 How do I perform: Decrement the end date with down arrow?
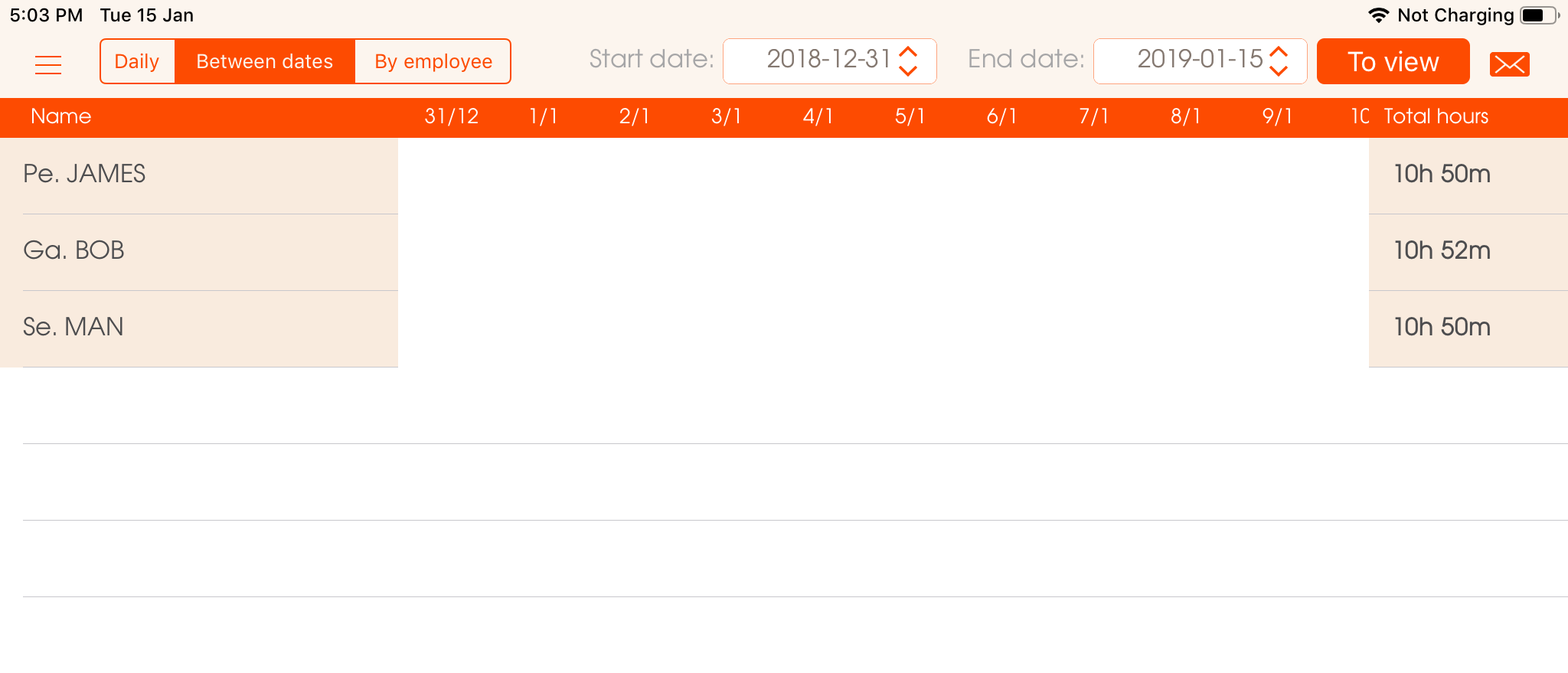coord(1279,70)
